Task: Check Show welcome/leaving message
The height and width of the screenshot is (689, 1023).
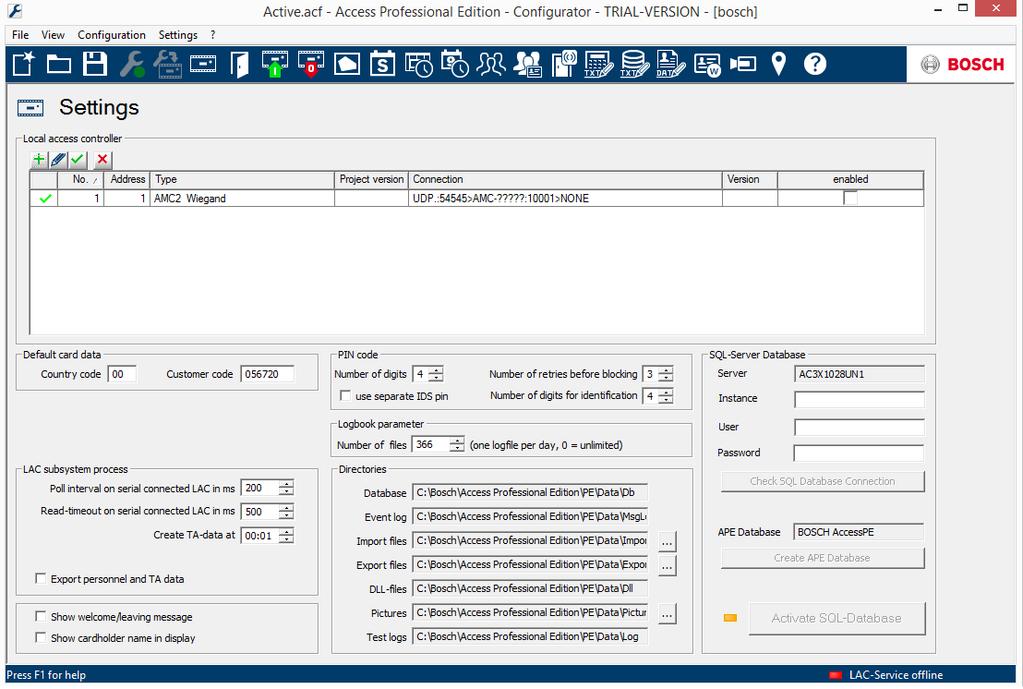Action: tap(40, 616)
